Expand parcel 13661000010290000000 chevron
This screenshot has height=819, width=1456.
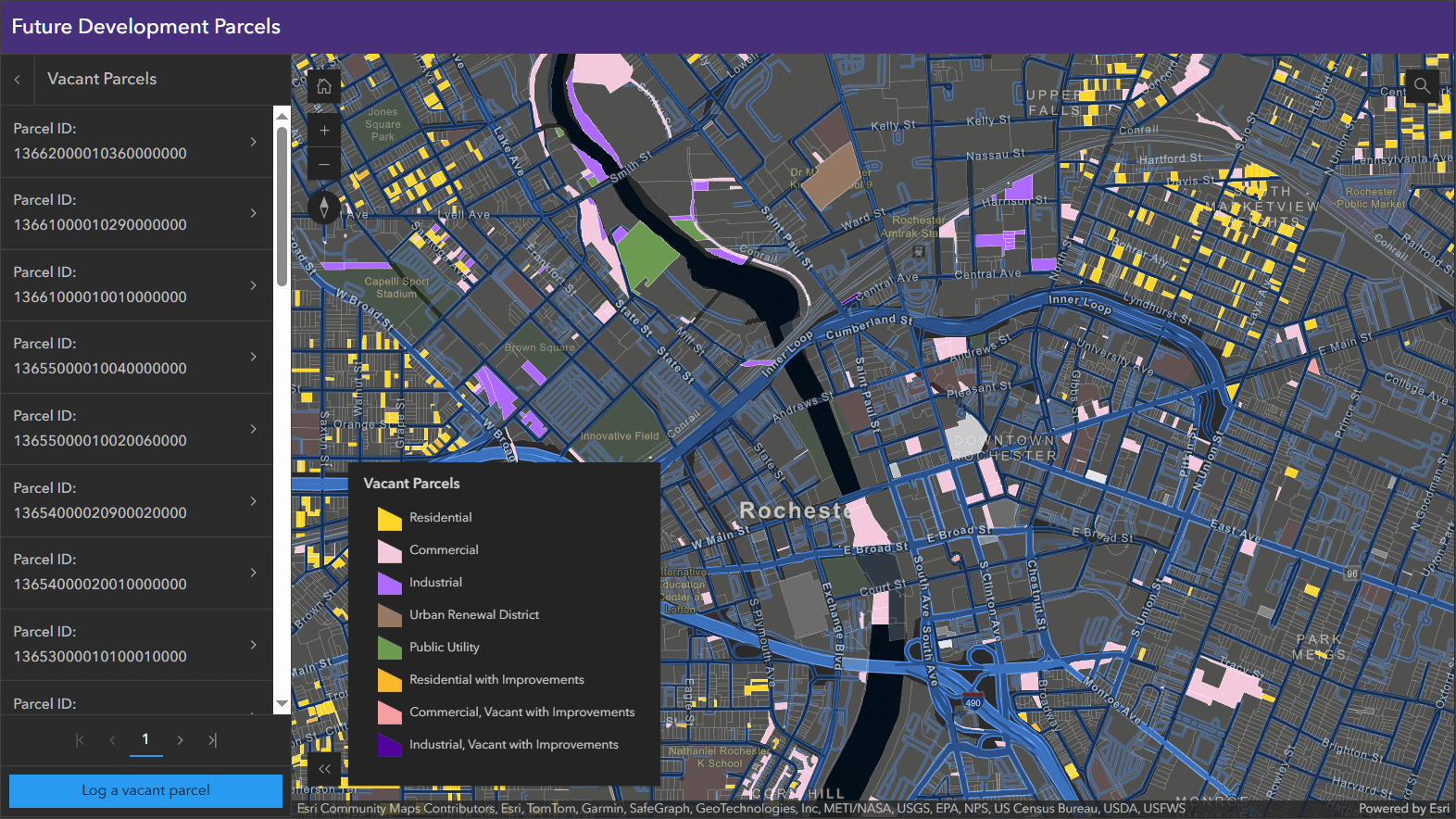253,213
